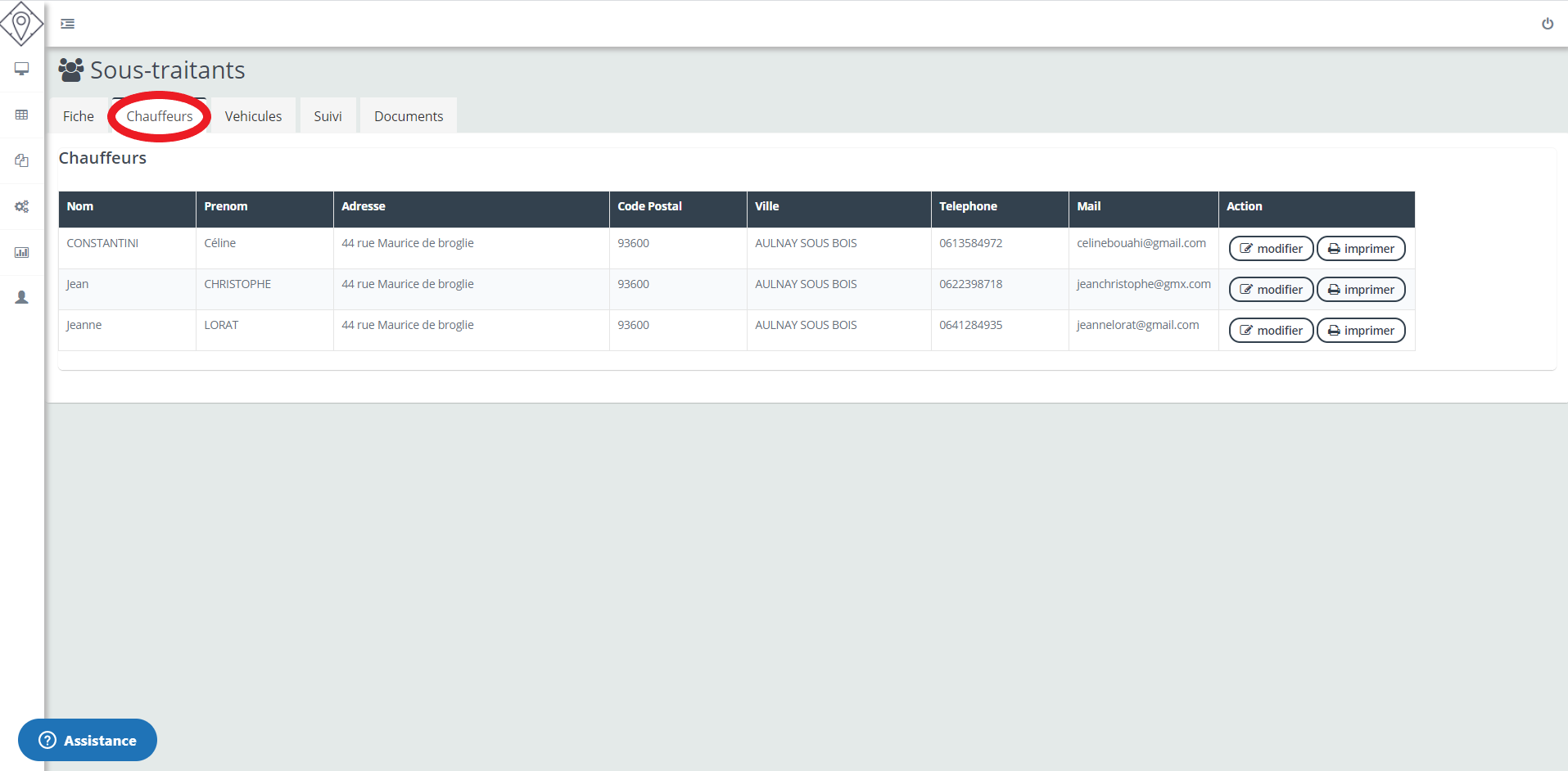Click the location pin logo

pyautogui.click(x=21, y=23)
